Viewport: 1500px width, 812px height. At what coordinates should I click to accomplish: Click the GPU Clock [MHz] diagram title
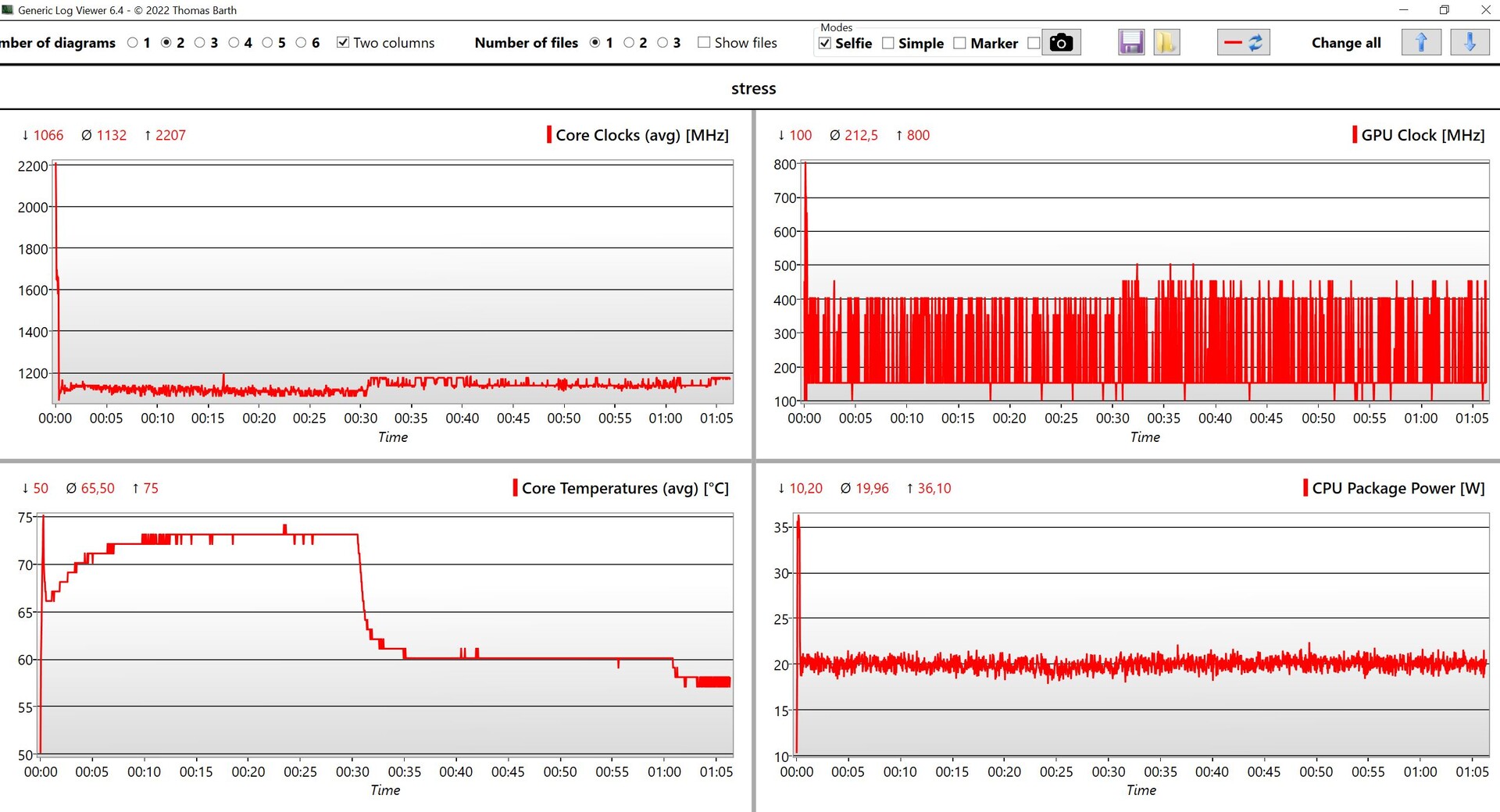click(1422, 135)
